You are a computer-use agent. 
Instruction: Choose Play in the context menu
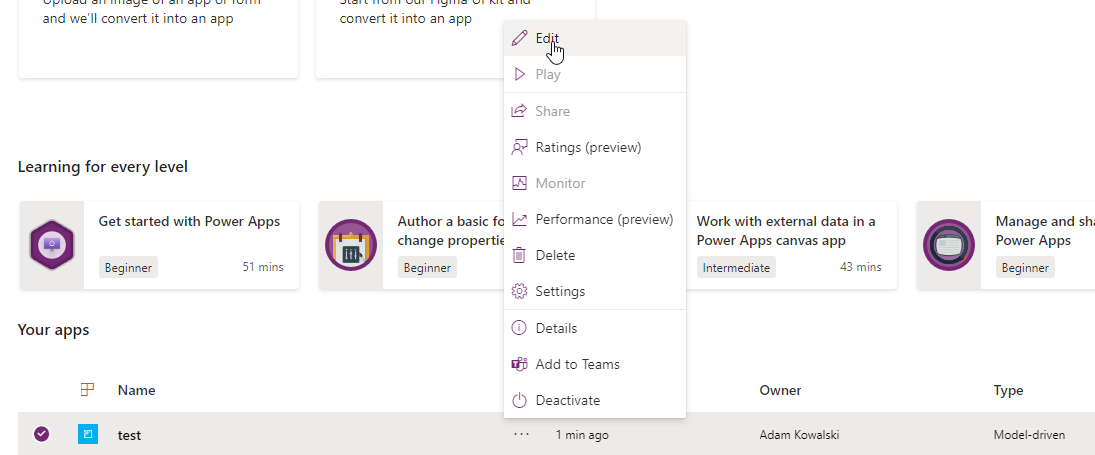point(594,74)
